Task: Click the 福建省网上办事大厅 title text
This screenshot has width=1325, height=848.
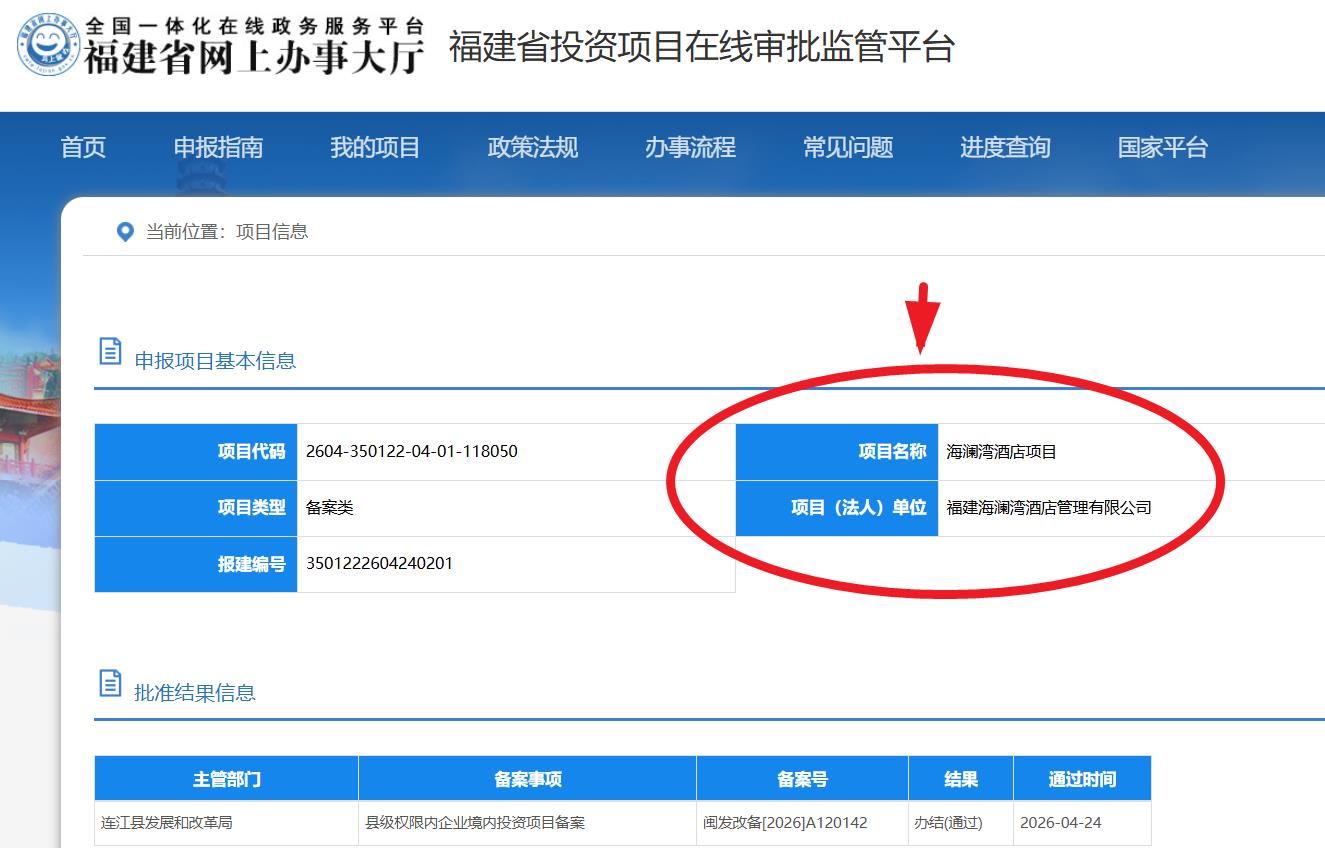Action: pos(254,57)
